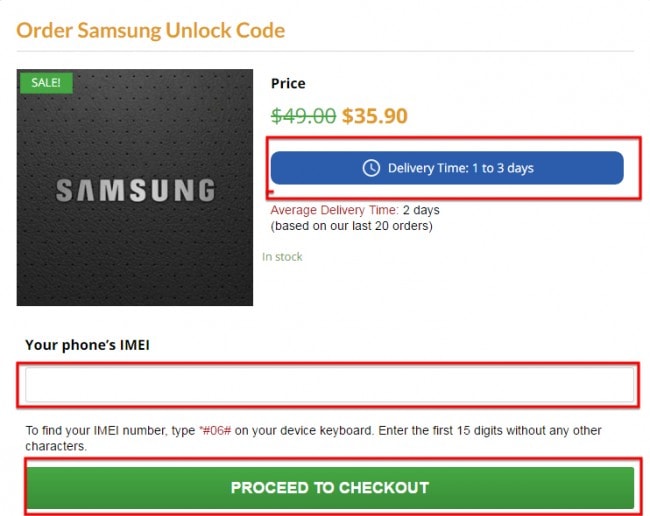The image size is (650, 516).
Task: Click the Order Samsung Unlock Code heading
Action: [x=151, y=30]
